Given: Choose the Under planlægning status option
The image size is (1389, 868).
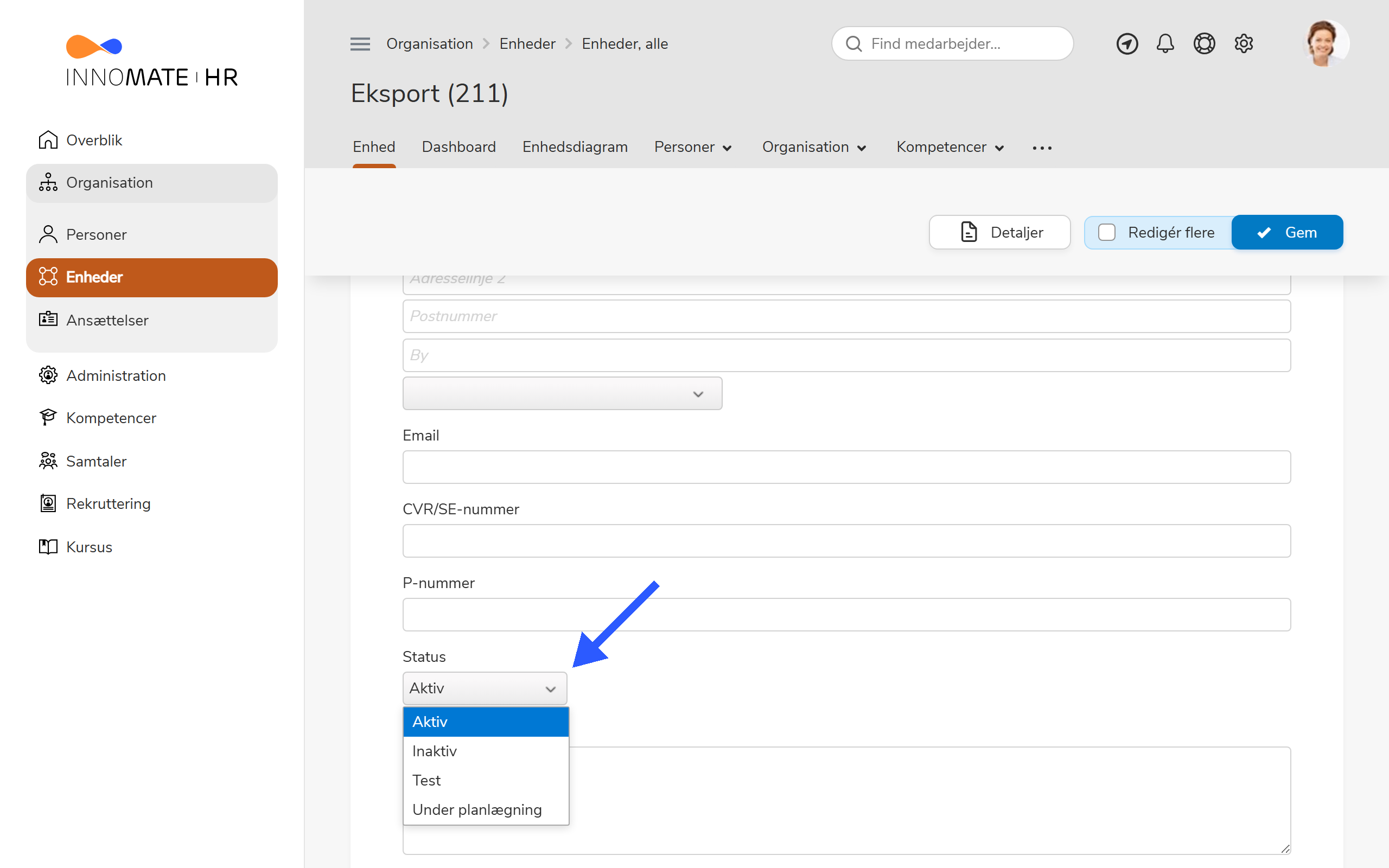Looking at the screenshot, I should [476, 809].
